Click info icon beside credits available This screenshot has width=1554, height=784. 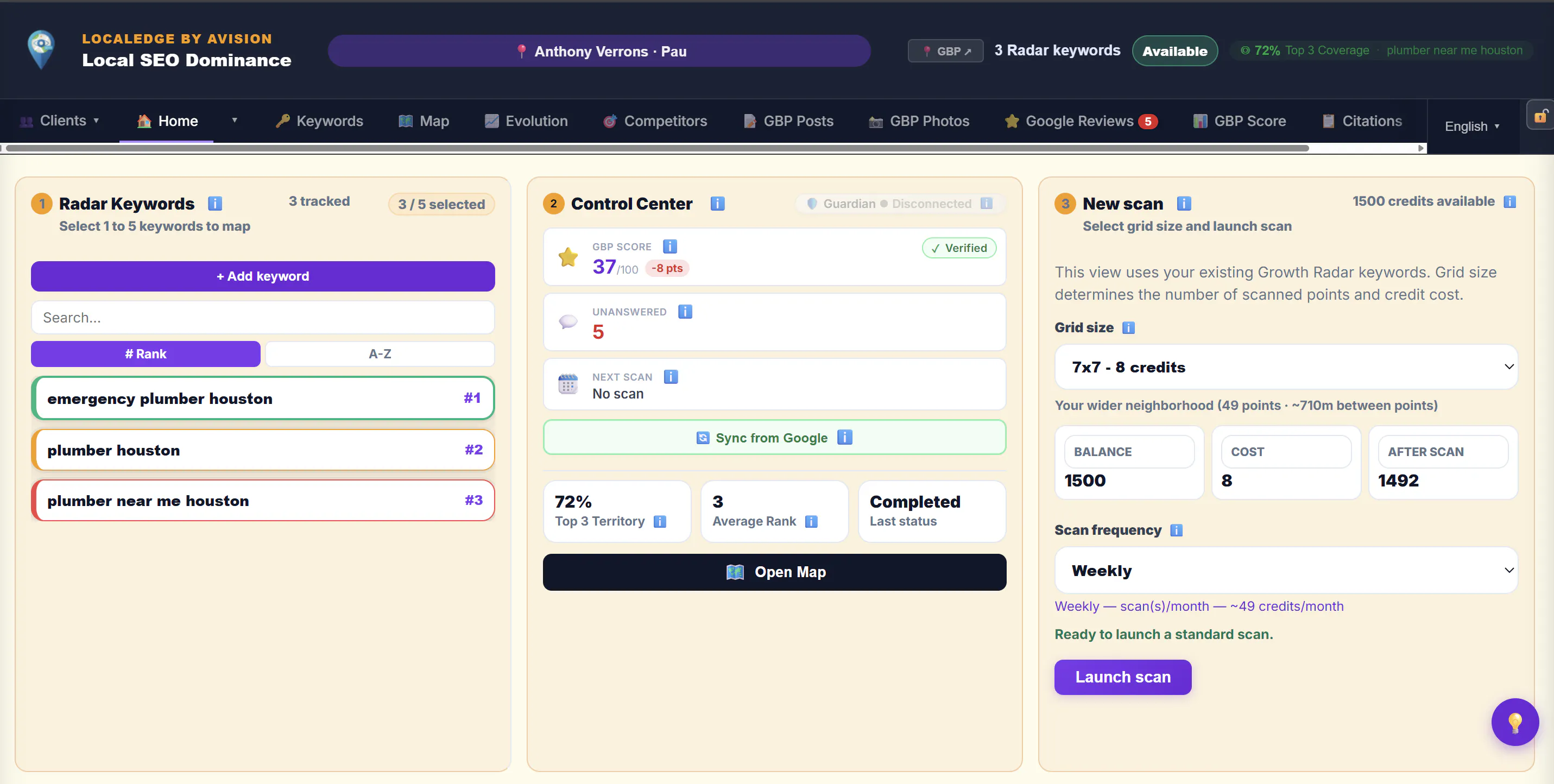coord(1509,201)
